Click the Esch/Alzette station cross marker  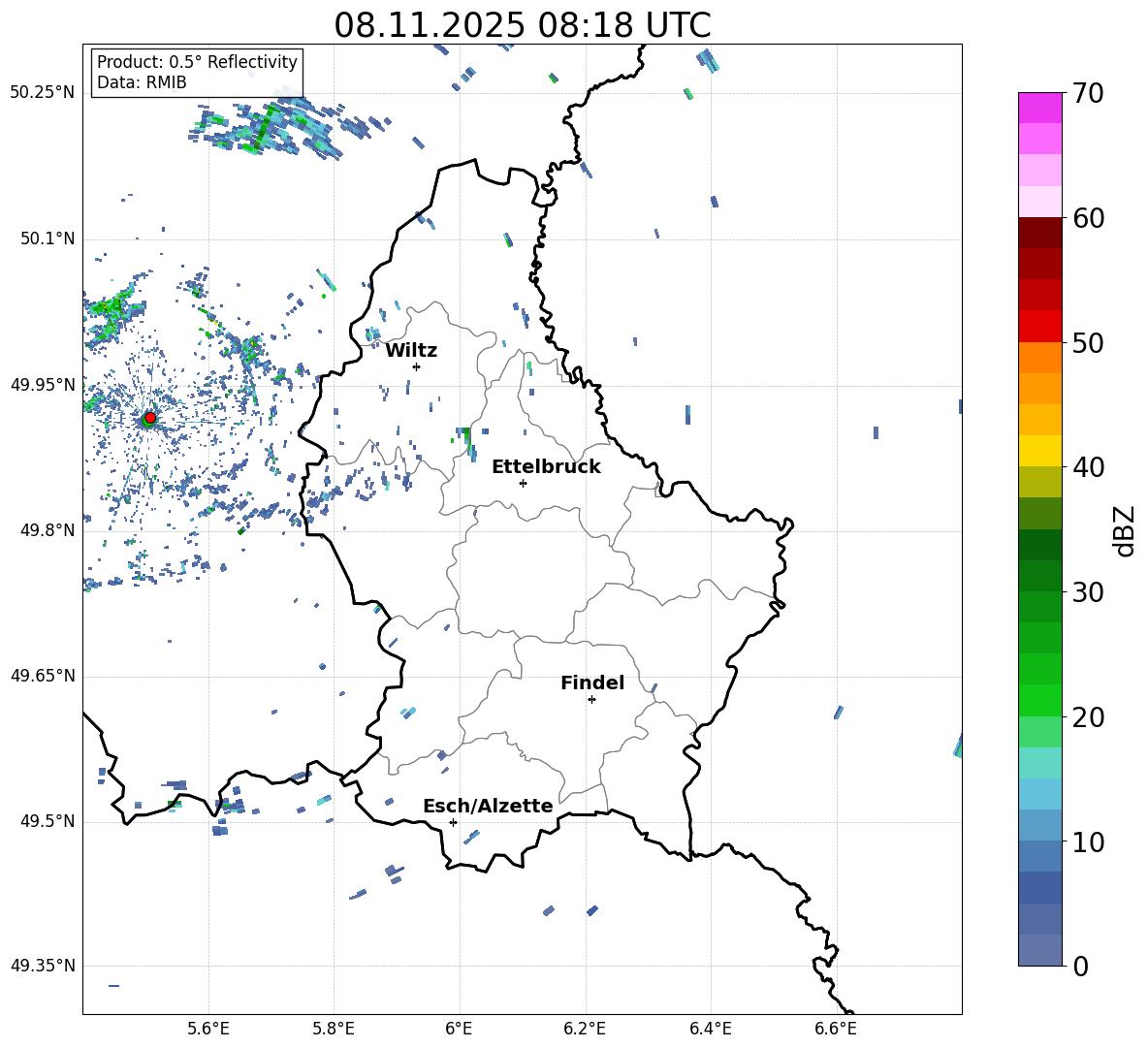453,822
